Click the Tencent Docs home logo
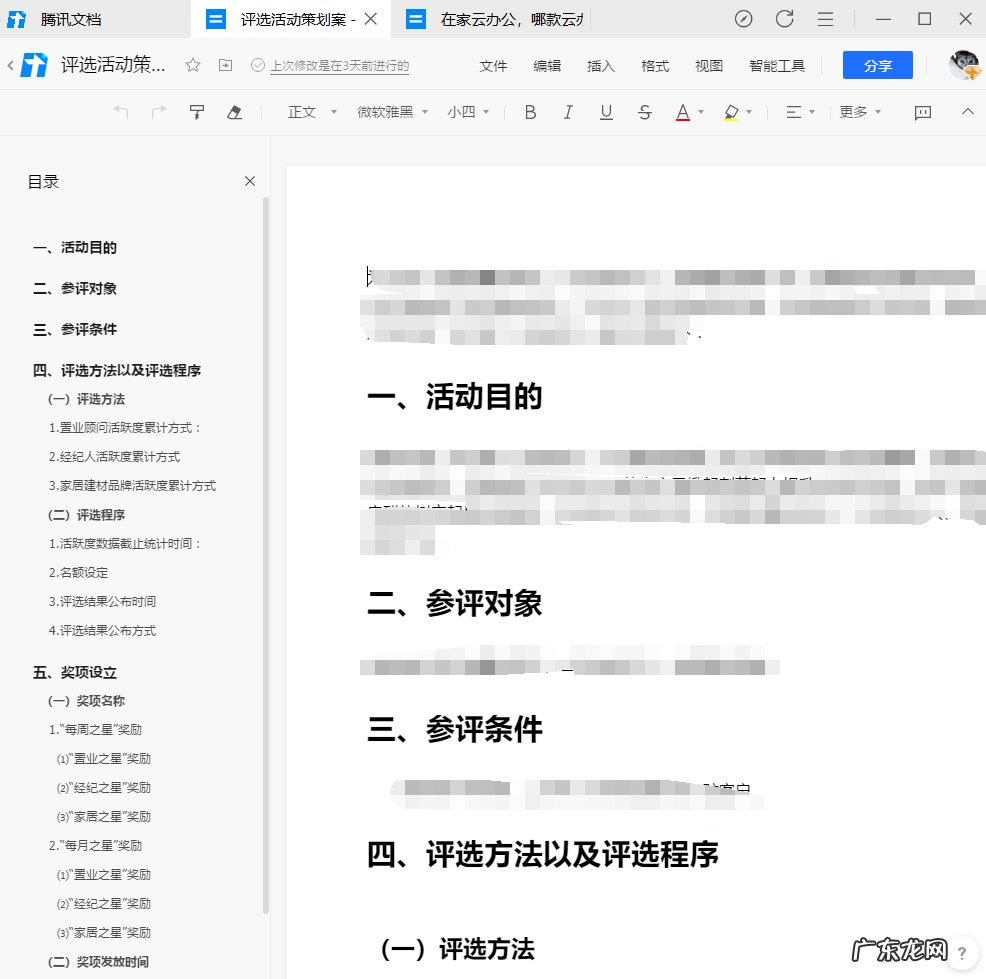 tap(33, 65)
